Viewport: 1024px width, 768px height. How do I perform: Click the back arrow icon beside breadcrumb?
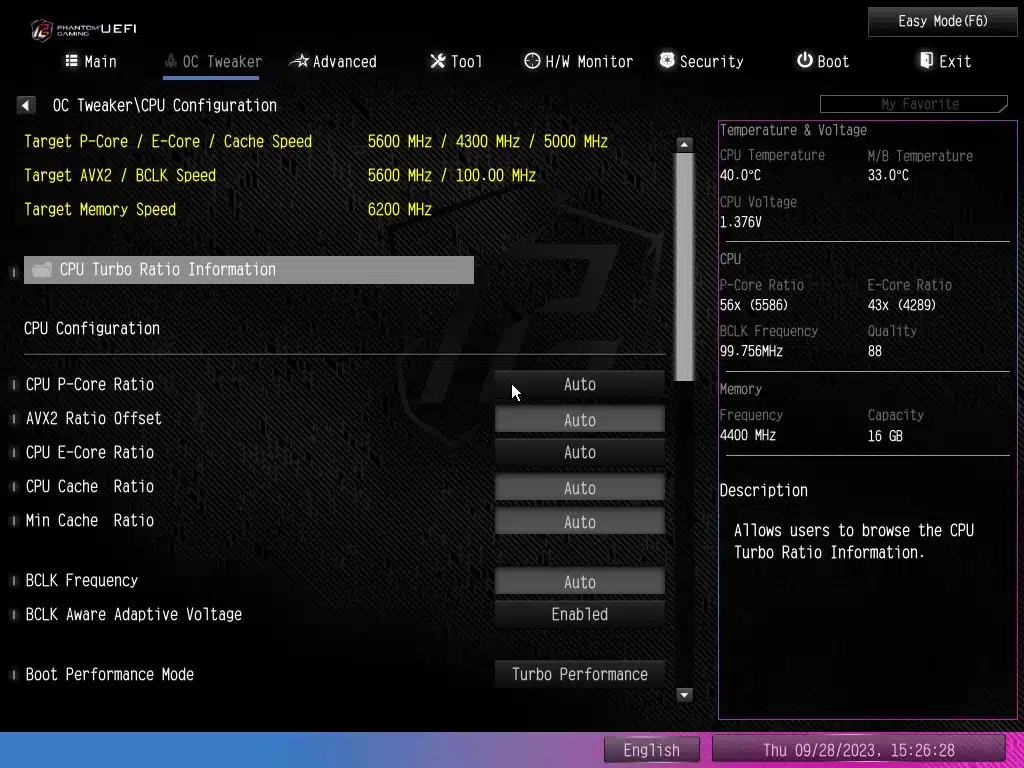click(27, 105)
